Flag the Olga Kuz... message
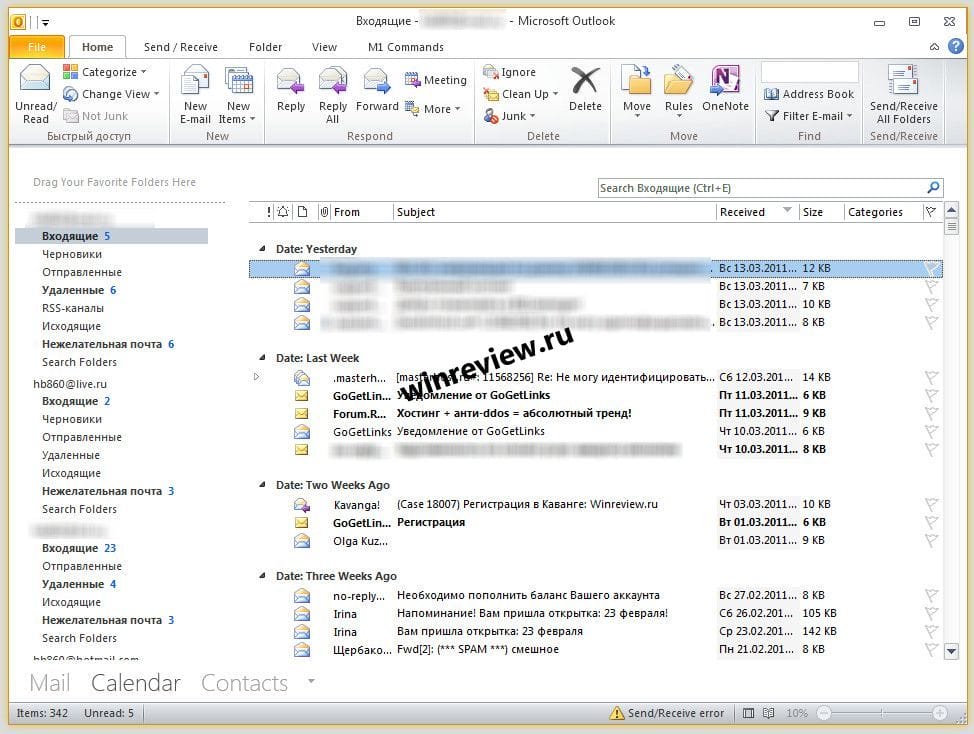This screenshot has width=974, height=734. coord(931,540)
